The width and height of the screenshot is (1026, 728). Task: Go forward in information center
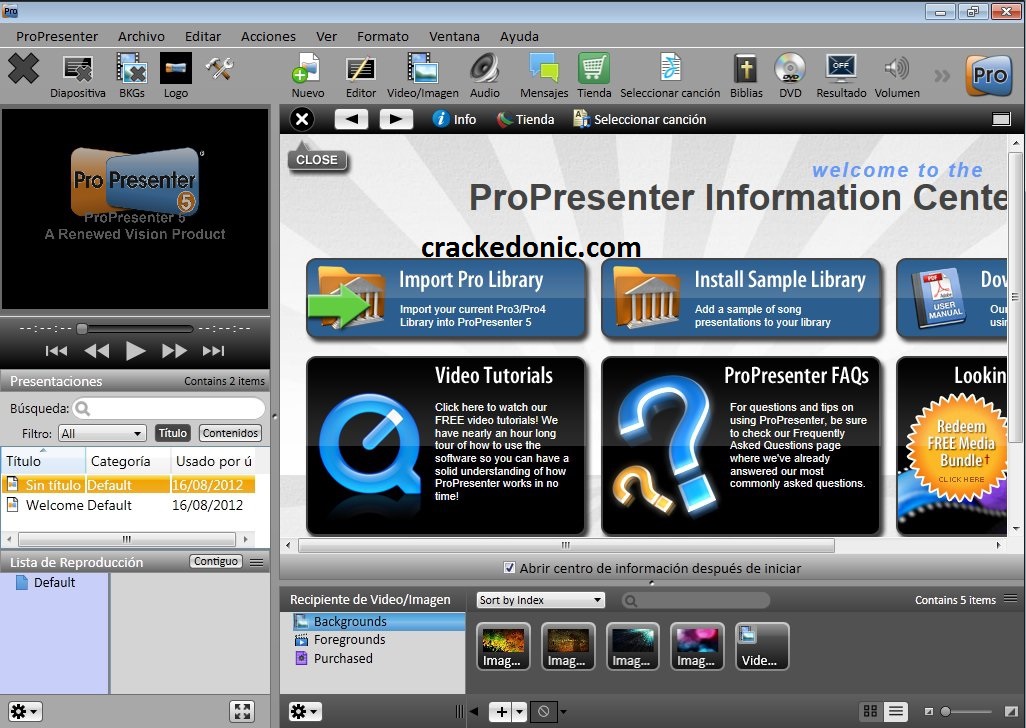click(x=397, y=119)
